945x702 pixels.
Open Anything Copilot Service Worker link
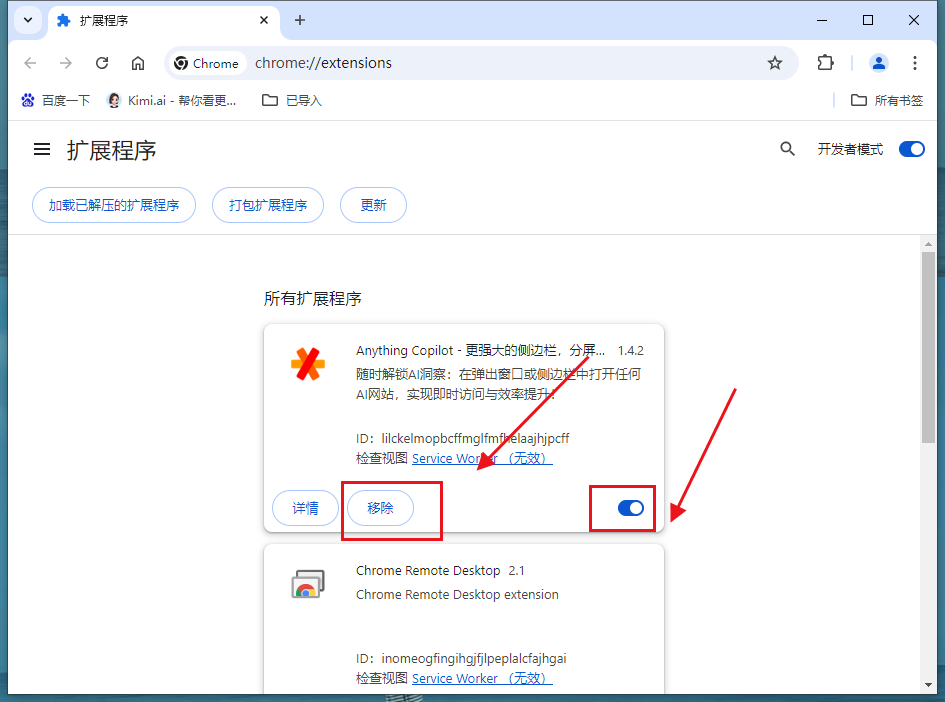pos(482,458)
